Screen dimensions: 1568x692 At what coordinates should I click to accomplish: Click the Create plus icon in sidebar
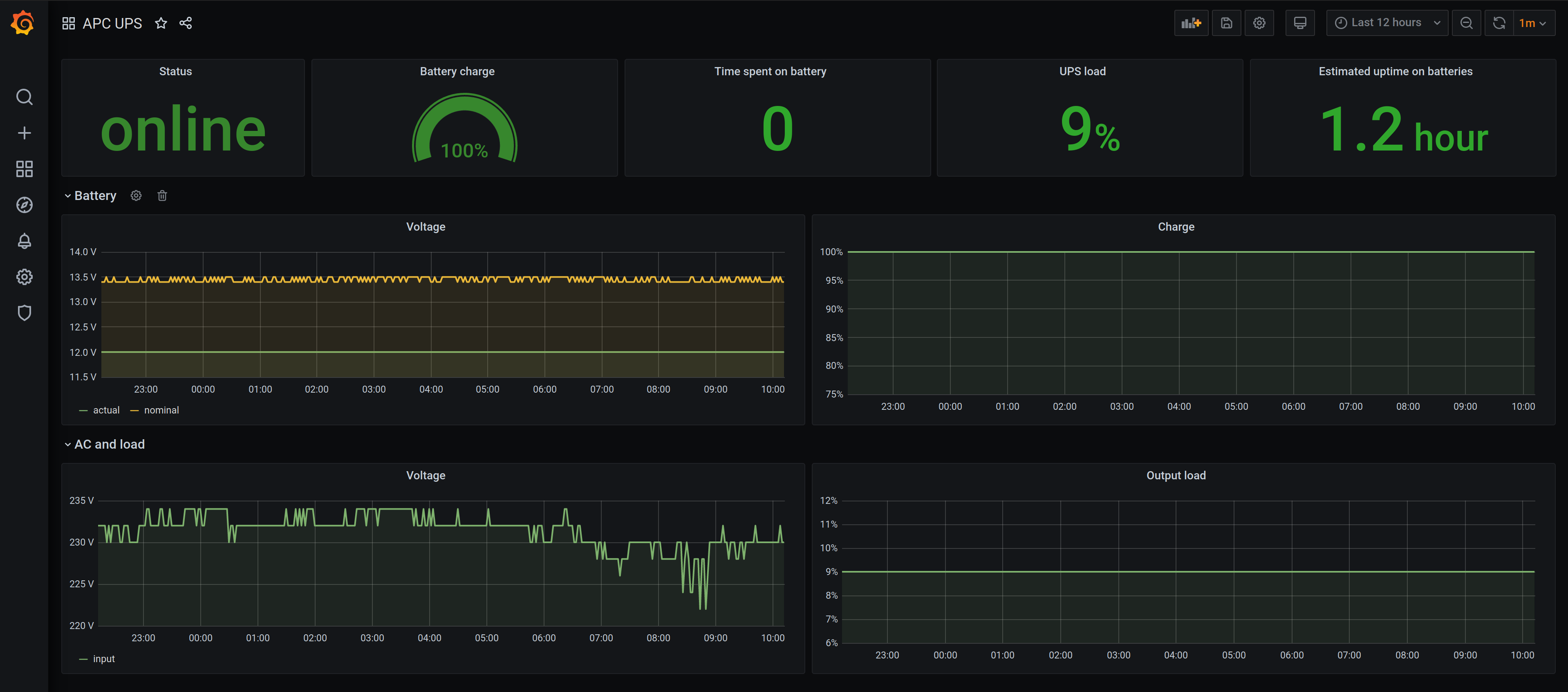(x=25, y=133)
